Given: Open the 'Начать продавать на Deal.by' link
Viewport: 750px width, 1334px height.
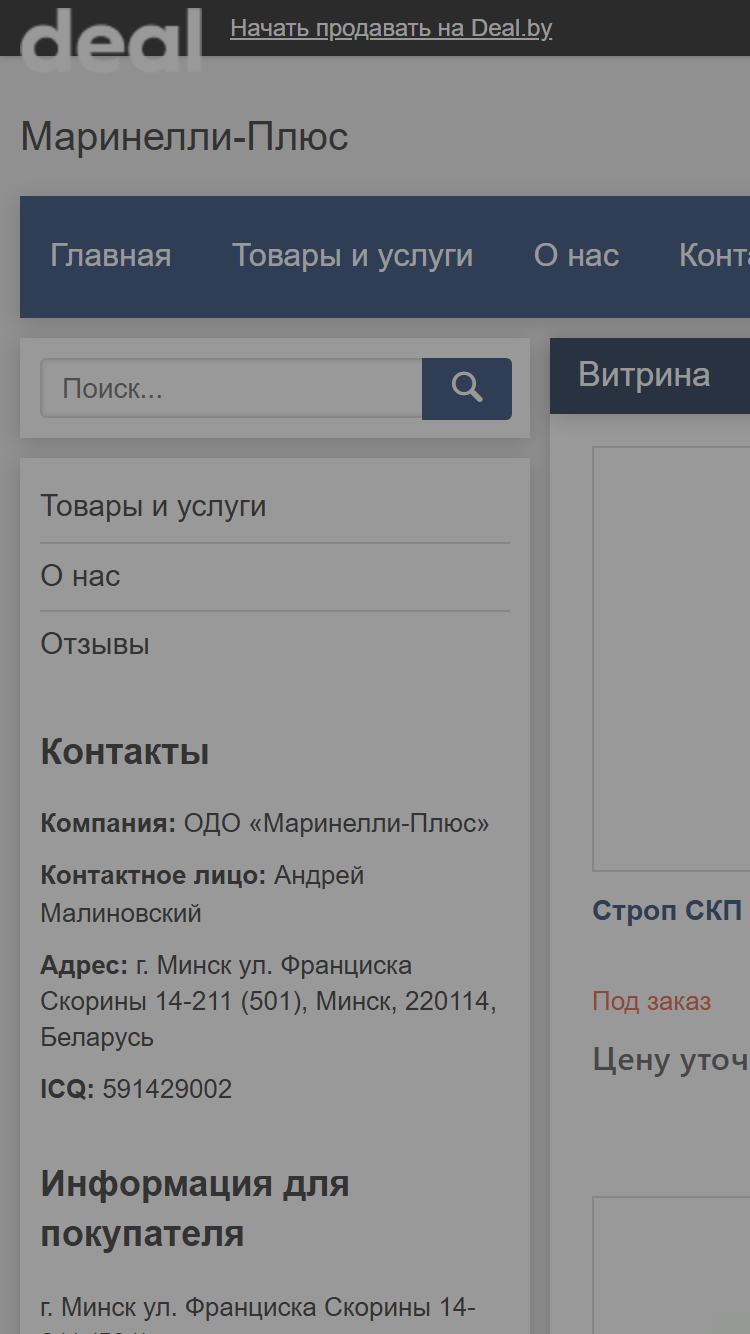Looking at the screenshot, I should pyautogui.click(x=391, y=28).
